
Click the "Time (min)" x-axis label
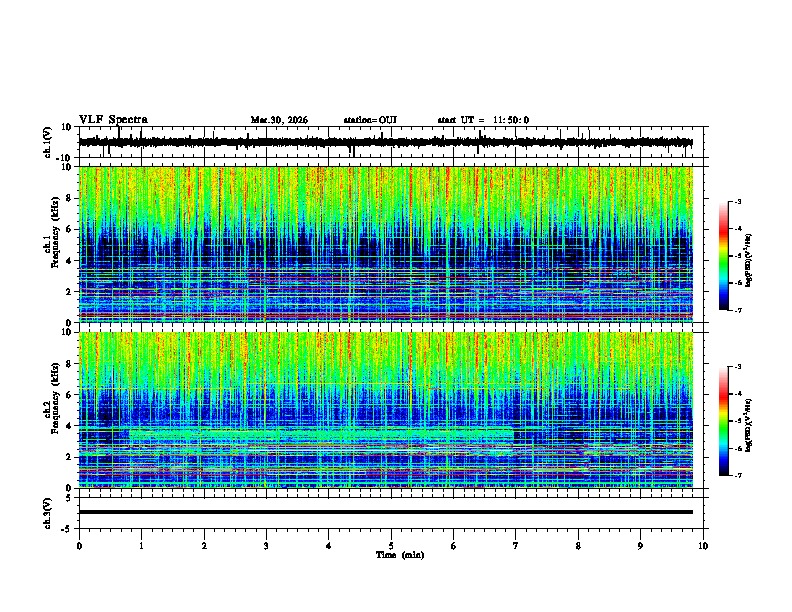400,555
